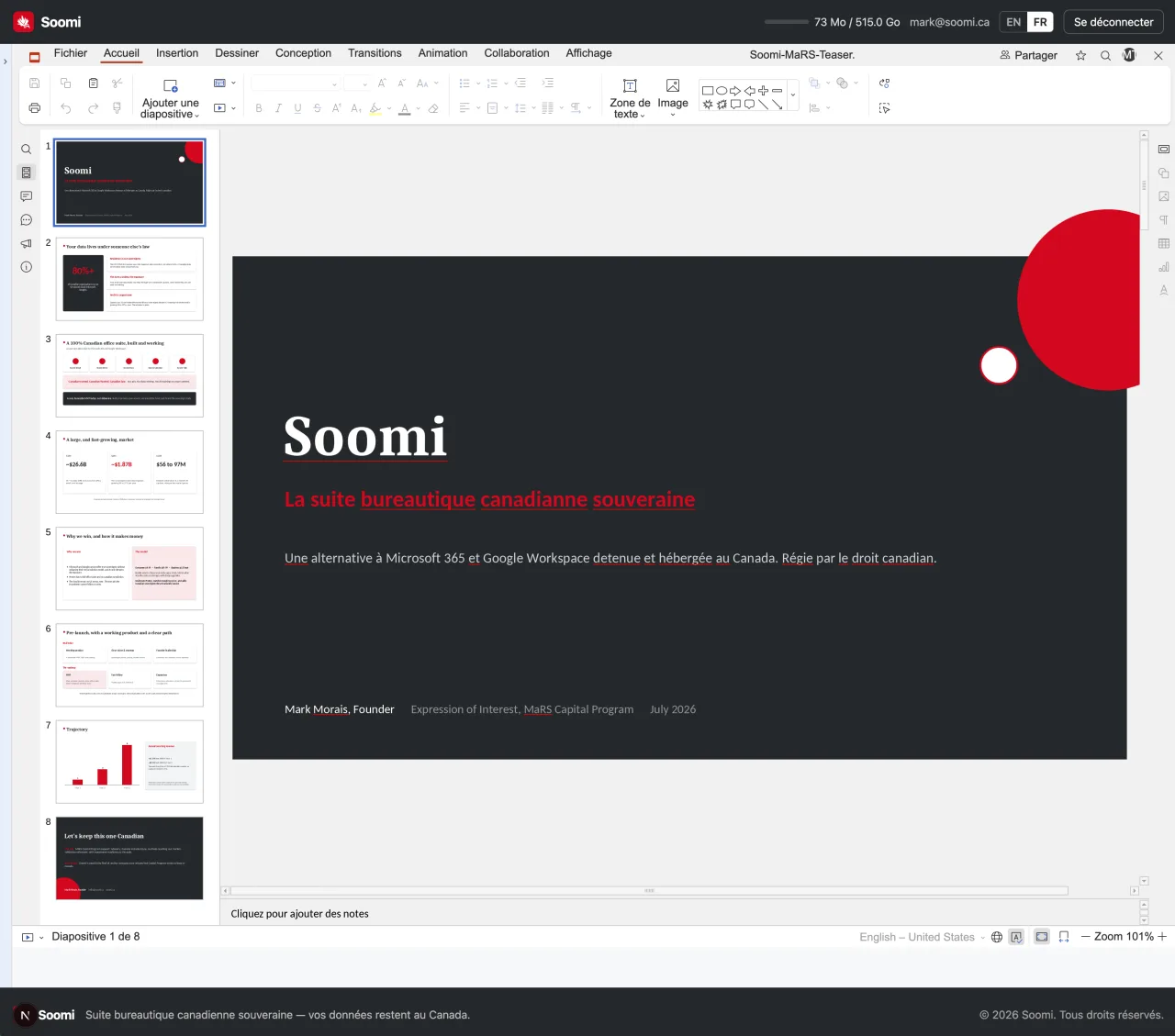
Task: Clear text formatting with the eraser icon
Action: pos(433,108)
